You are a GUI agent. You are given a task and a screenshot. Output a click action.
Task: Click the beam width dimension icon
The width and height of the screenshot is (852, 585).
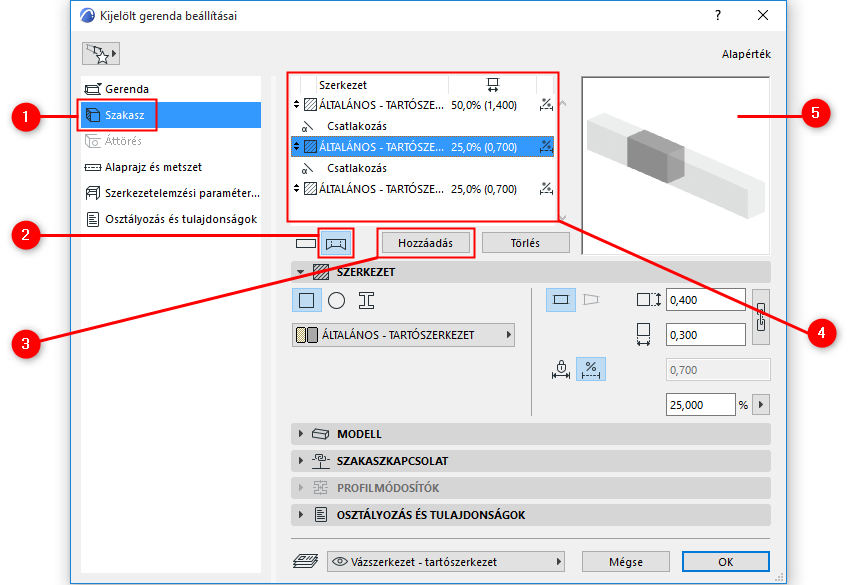[x=643, y=335]
